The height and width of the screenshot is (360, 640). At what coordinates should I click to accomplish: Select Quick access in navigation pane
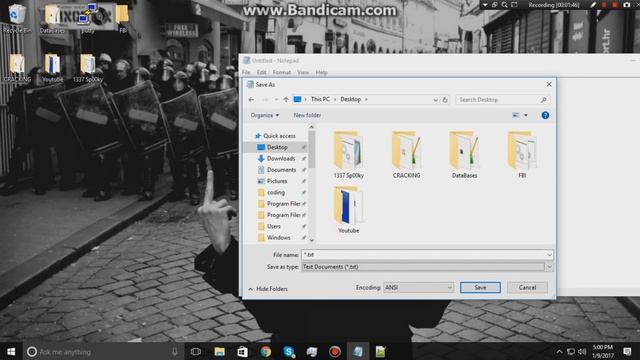279,136
